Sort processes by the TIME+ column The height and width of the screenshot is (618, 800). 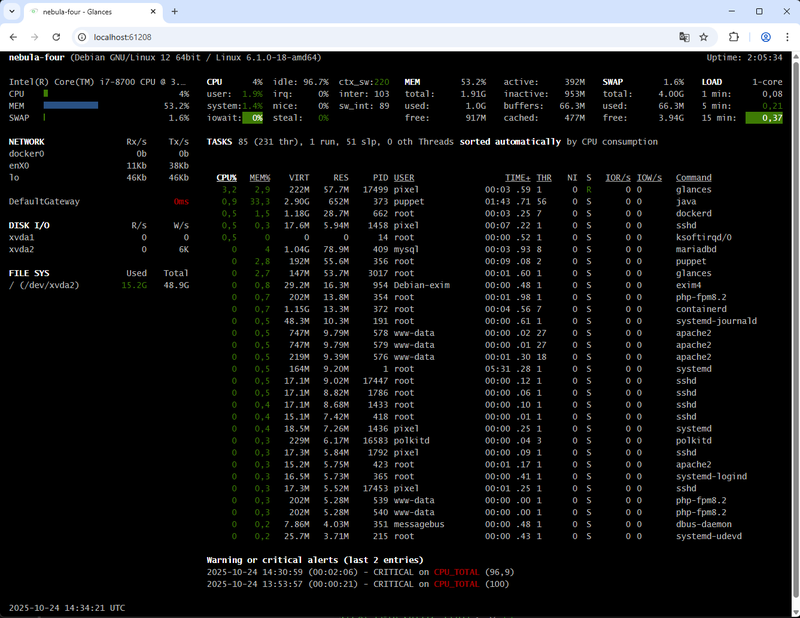tap(518, 177)
